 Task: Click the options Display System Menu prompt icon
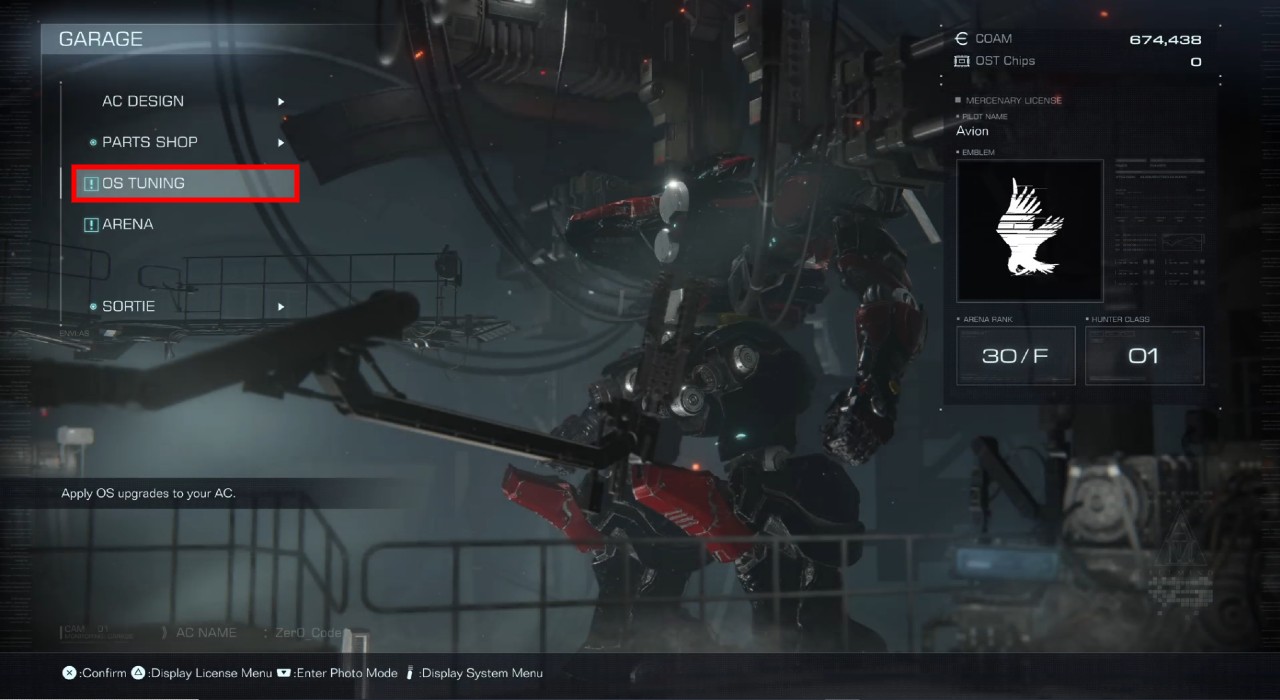409,673
